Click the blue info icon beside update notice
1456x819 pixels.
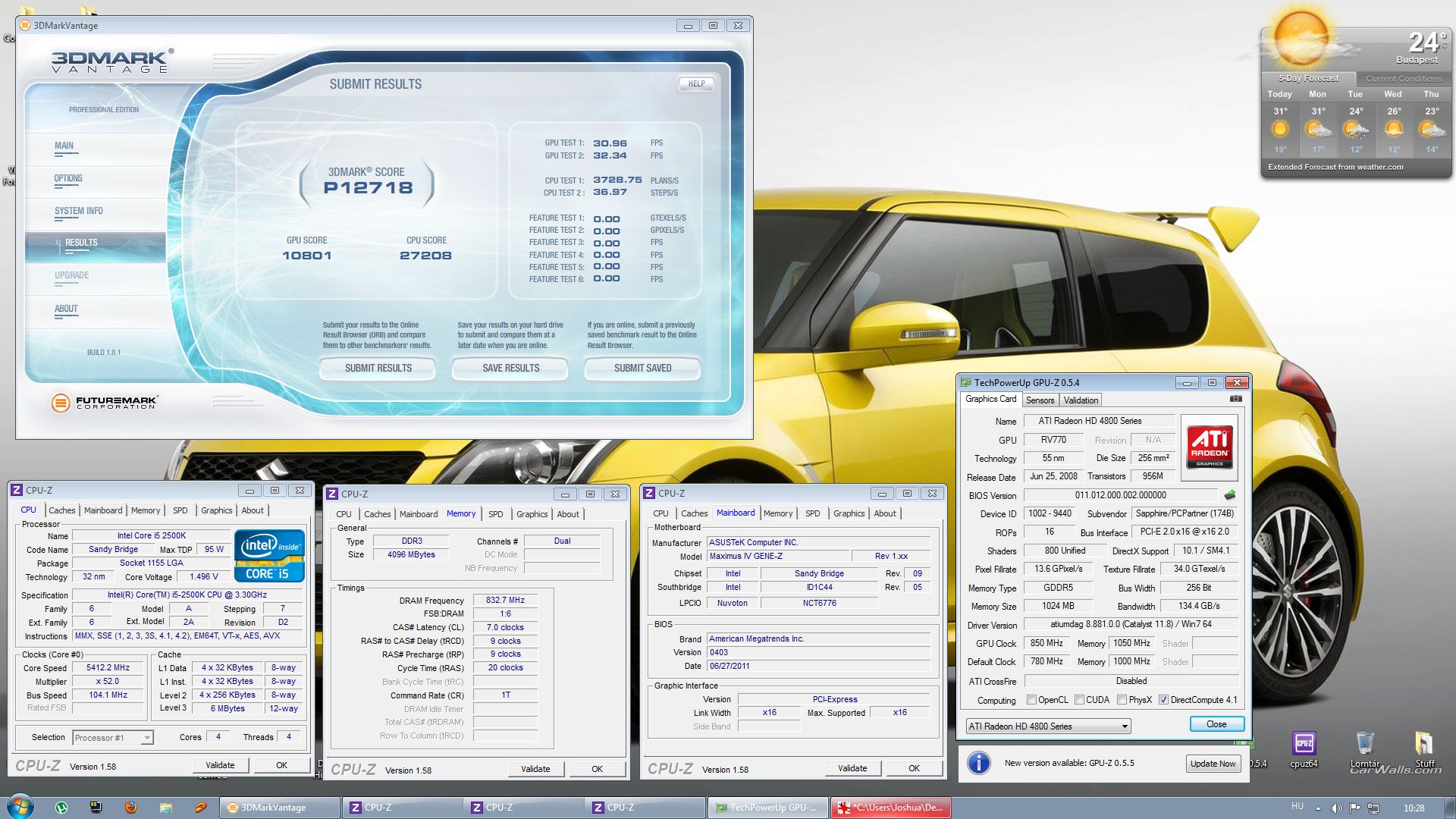pyautogui.click(x=979, y=763)
